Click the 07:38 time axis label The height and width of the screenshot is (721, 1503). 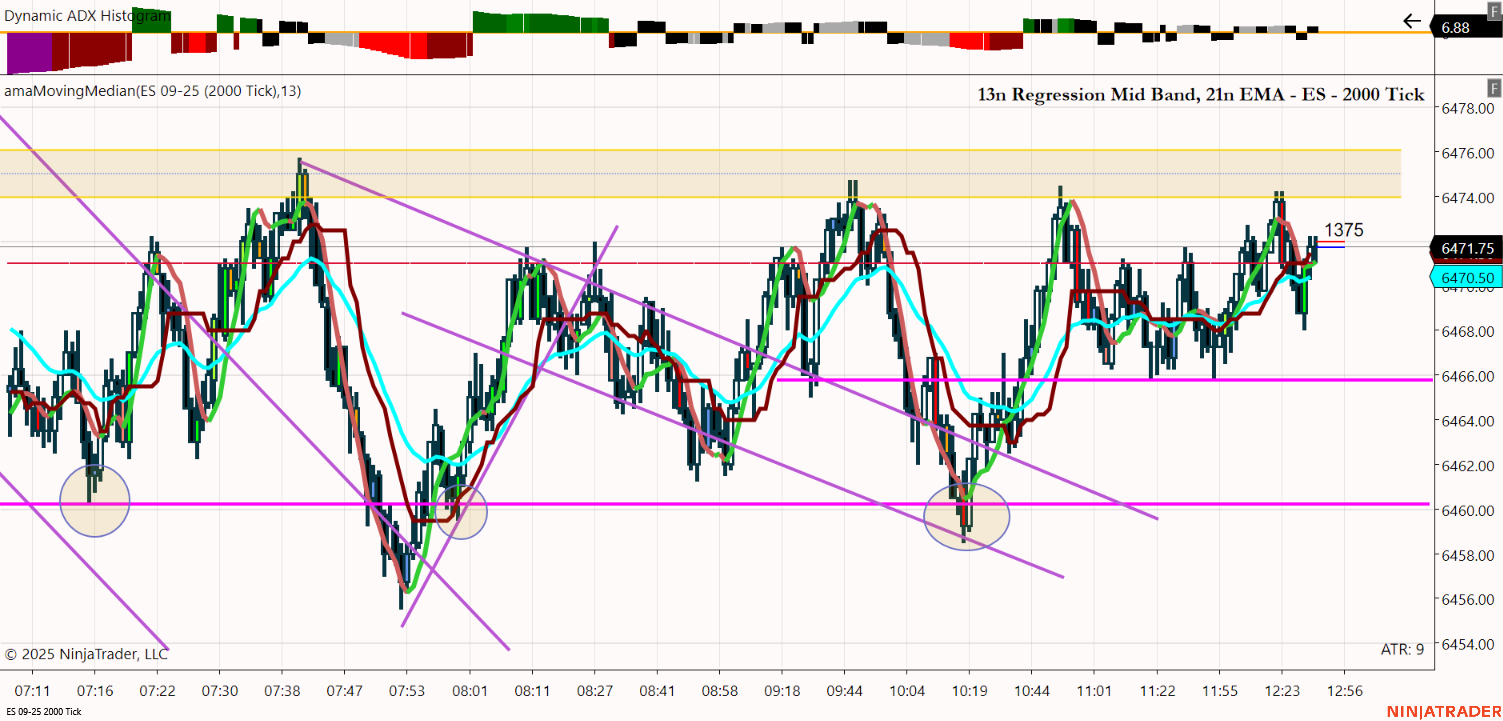tap(282, 691)
